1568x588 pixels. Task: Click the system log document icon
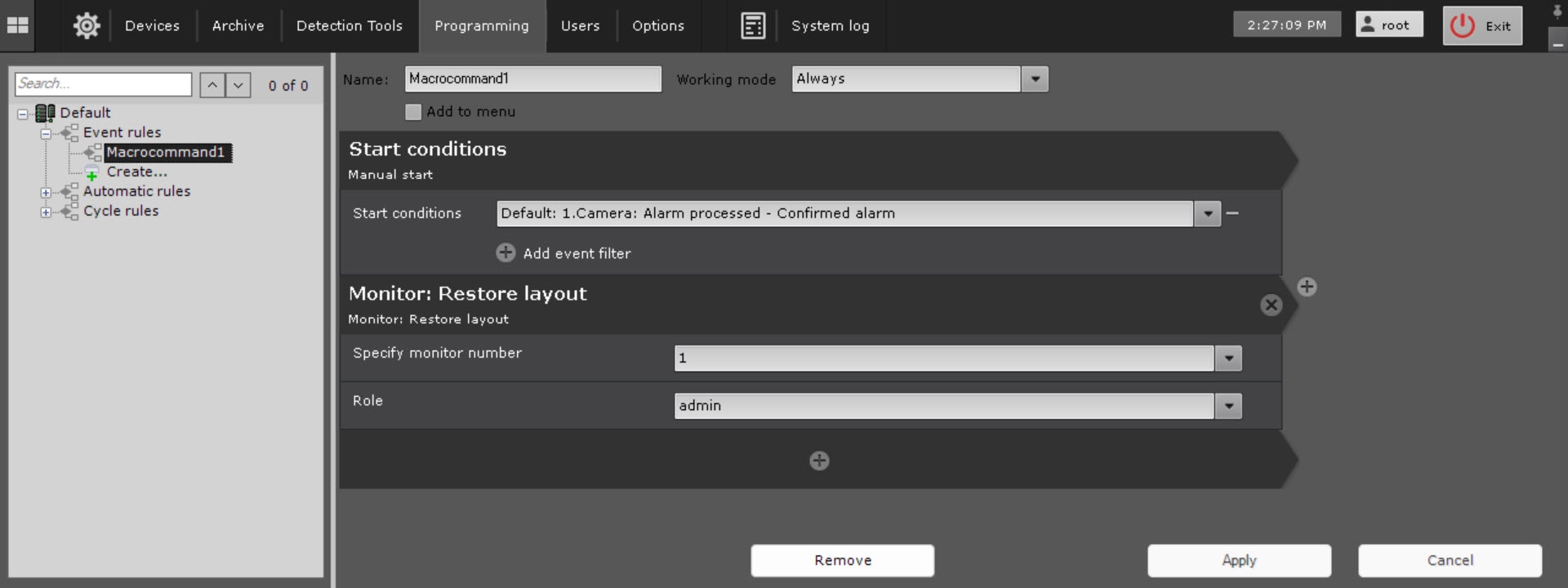(753, 25)
